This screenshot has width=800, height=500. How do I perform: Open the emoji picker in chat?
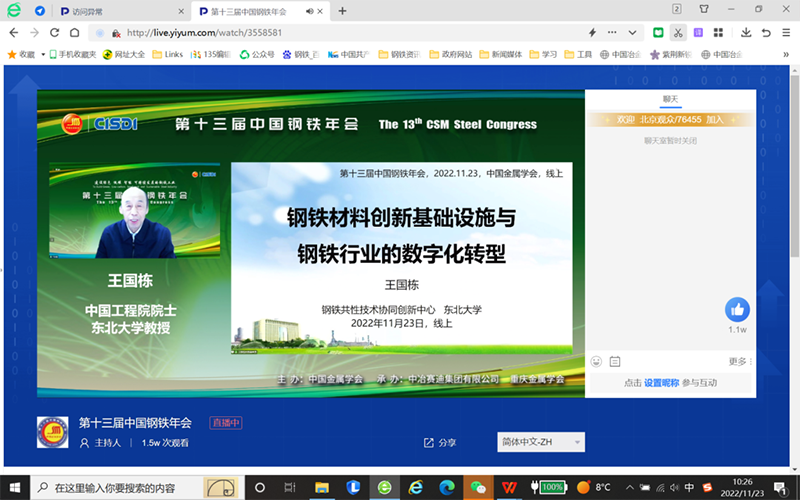point(597,361)
